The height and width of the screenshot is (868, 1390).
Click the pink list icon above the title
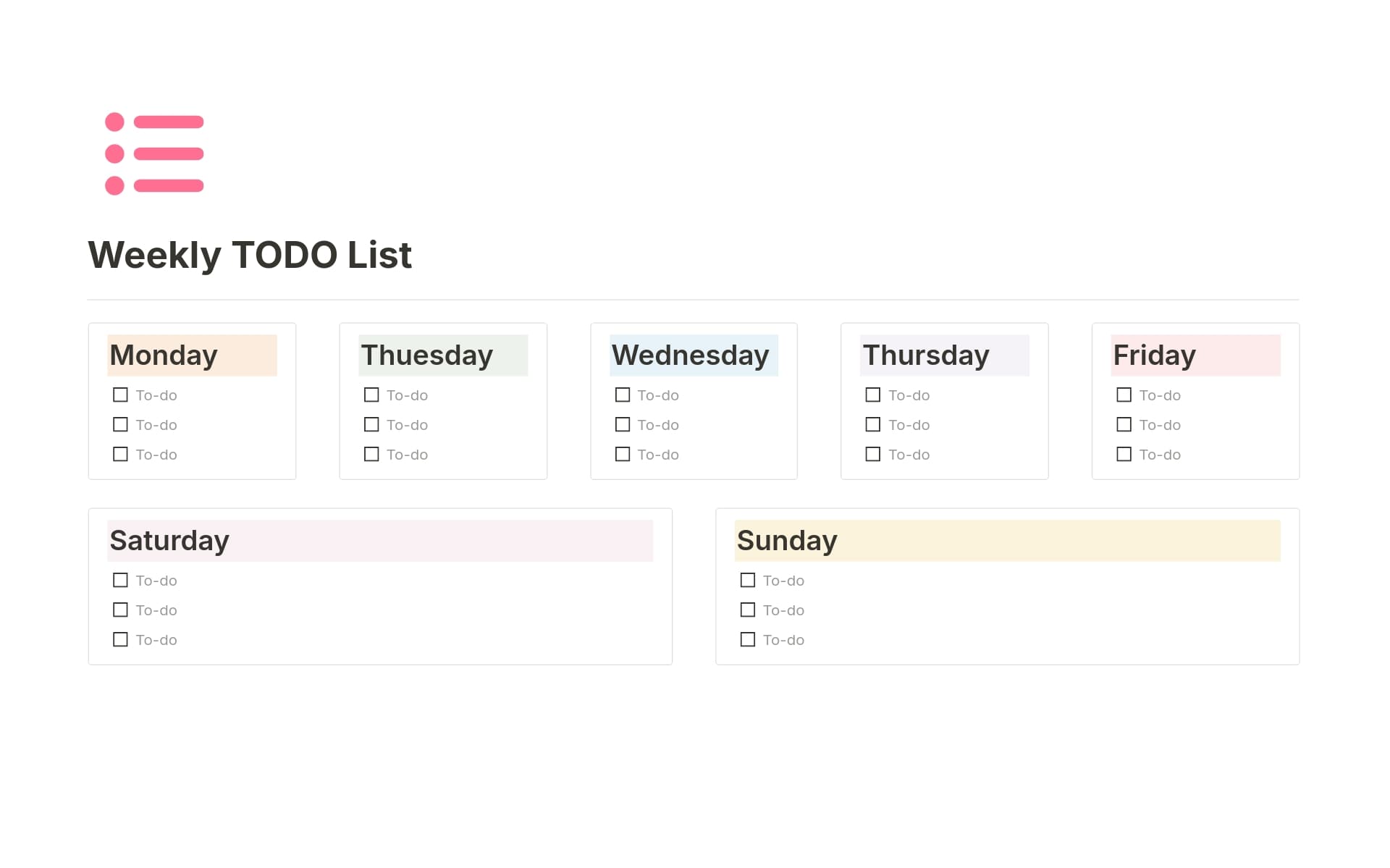point(153,153)
